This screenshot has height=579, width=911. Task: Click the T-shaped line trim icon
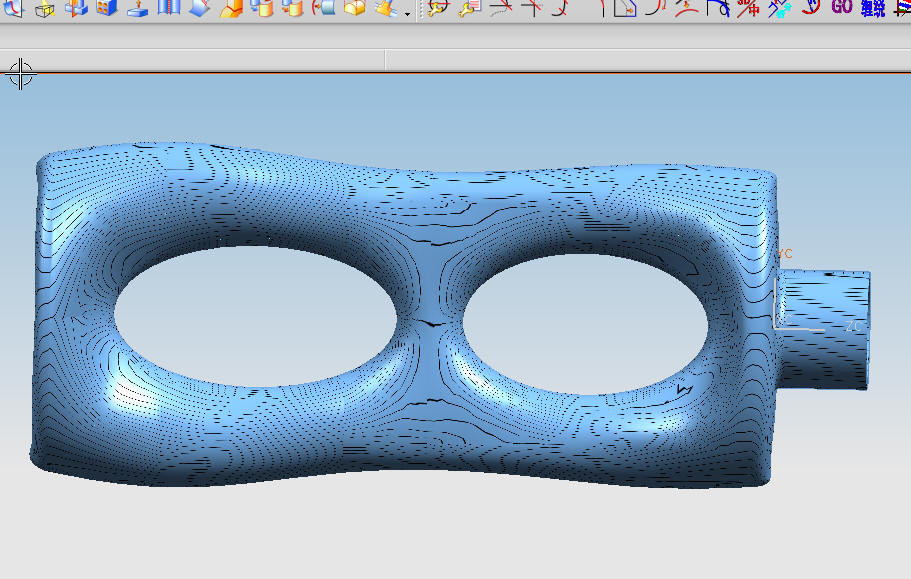[532, 8]
